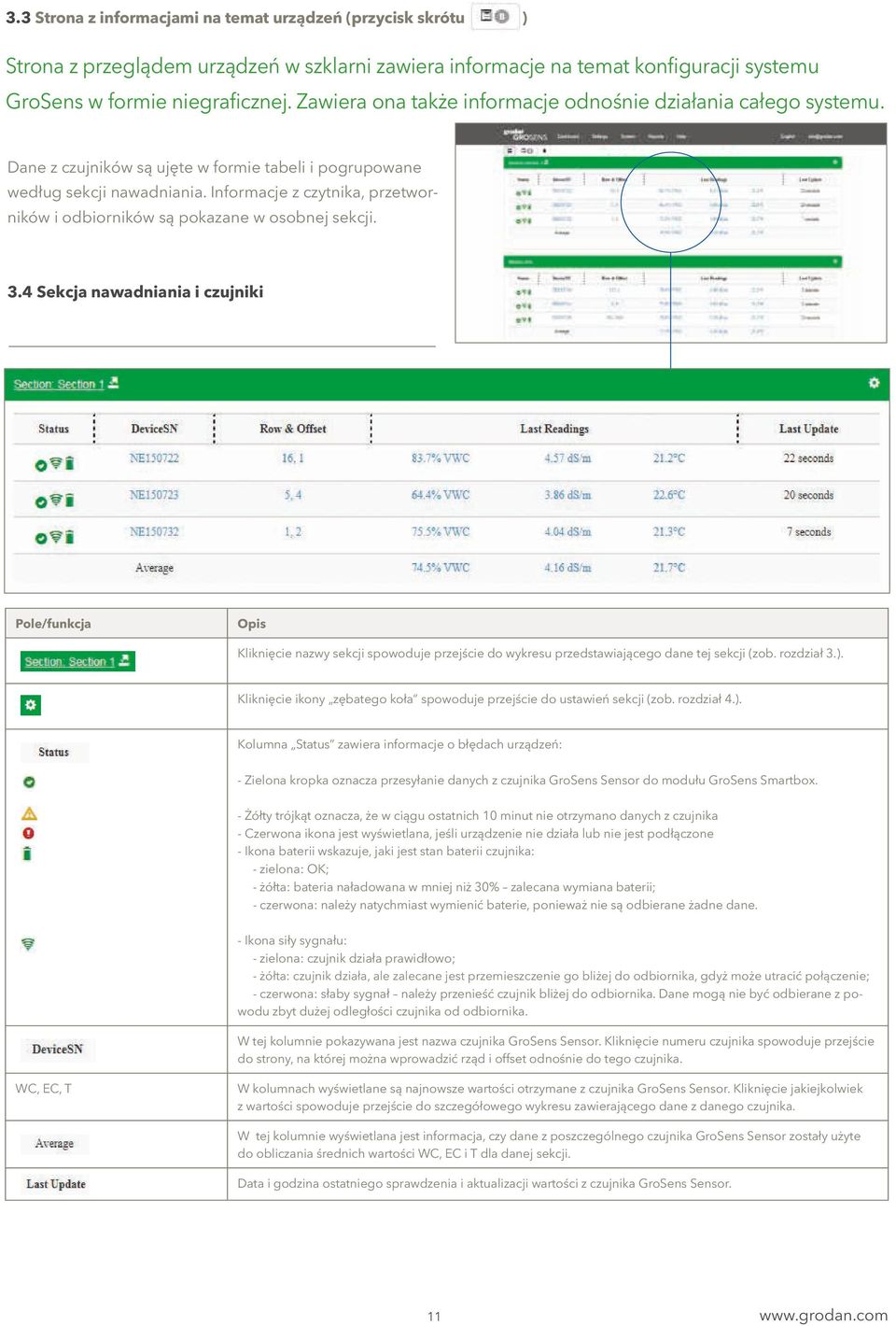The height and width of the screenshot is (1326, 896).
Task: Click the Row & Offset value 1, 2
Action: pos(293,531)
